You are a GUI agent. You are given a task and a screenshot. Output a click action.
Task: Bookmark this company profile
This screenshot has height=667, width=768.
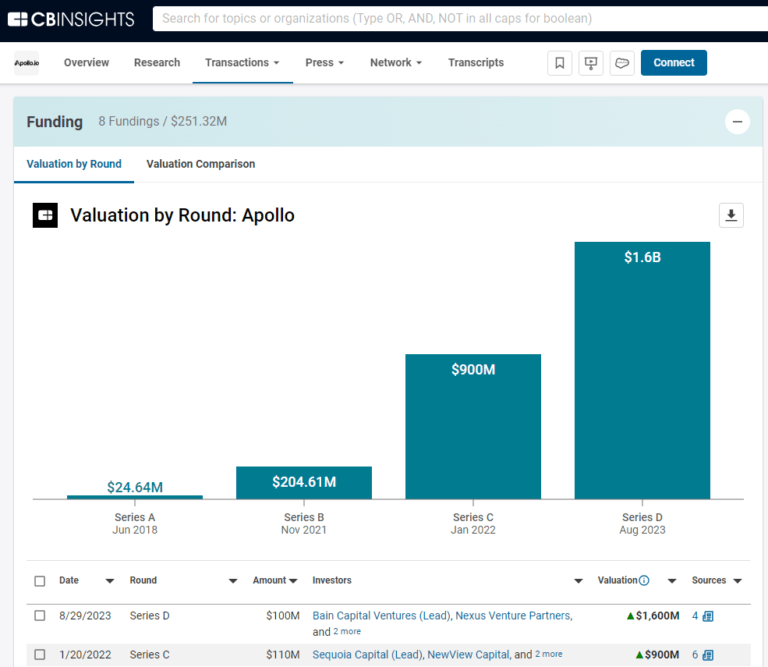[559, 63]
